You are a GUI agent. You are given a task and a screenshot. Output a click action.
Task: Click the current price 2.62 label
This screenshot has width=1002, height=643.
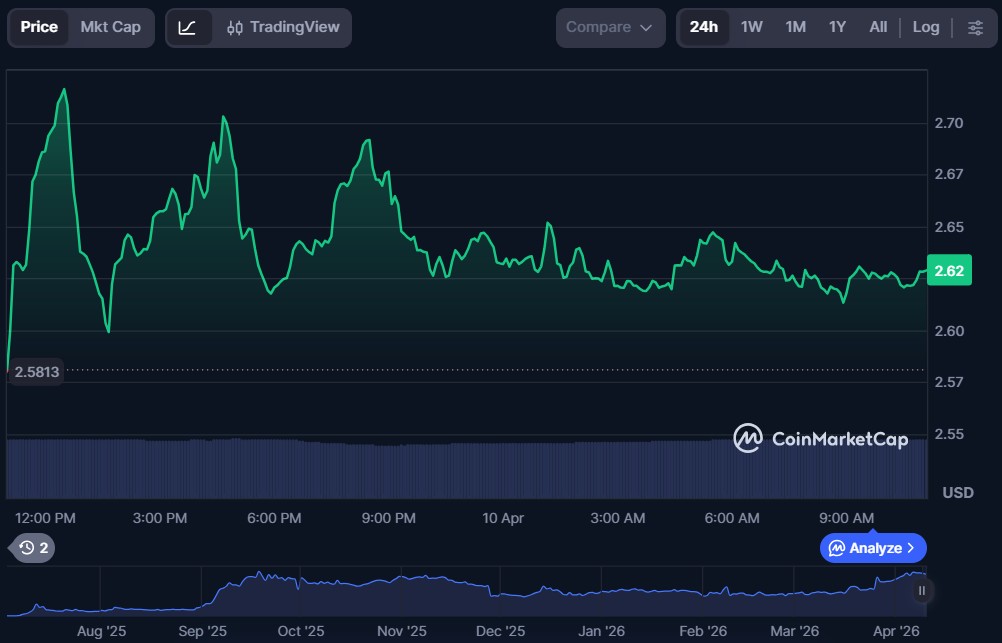pos(948,271)
